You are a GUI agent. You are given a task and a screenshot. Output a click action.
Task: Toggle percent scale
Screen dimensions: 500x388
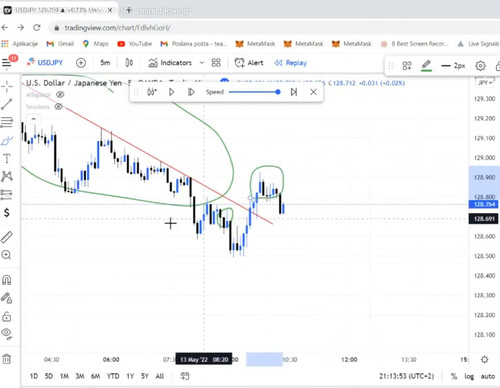click(x=454, y=376)
